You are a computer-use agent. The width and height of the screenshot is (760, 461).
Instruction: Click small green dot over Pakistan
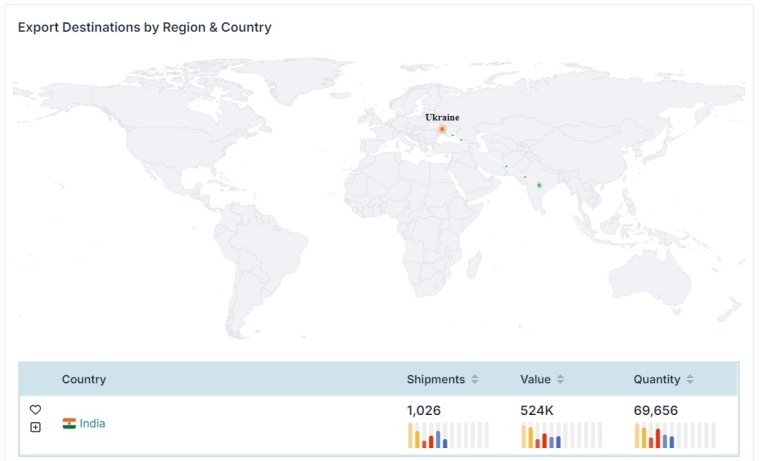tap(507, 166)
